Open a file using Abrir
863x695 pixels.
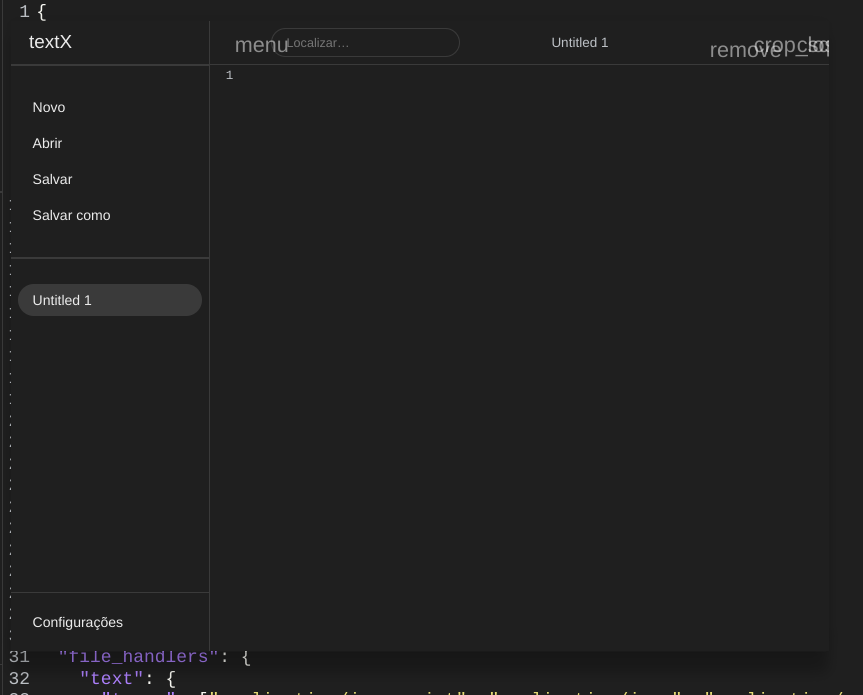tap(47, 143)
